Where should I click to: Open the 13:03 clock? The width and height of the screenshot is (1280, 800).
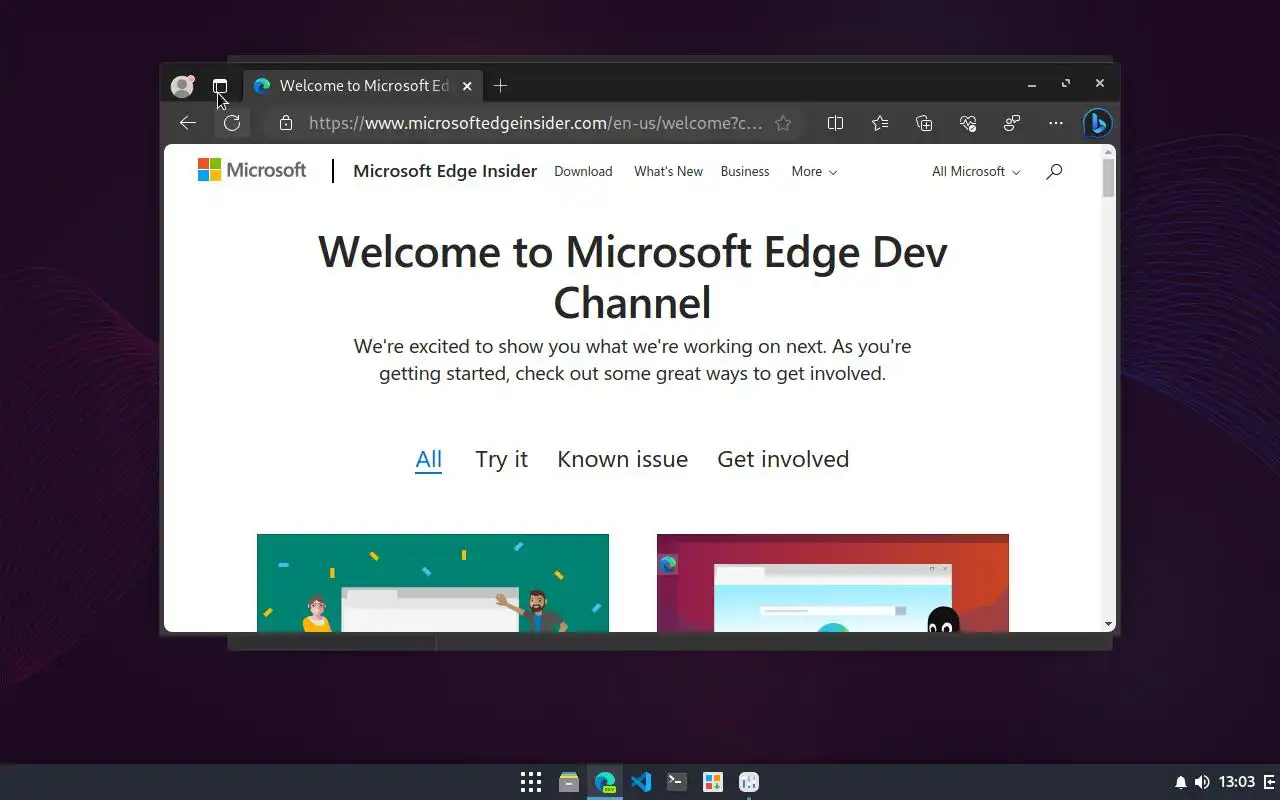1237,782
